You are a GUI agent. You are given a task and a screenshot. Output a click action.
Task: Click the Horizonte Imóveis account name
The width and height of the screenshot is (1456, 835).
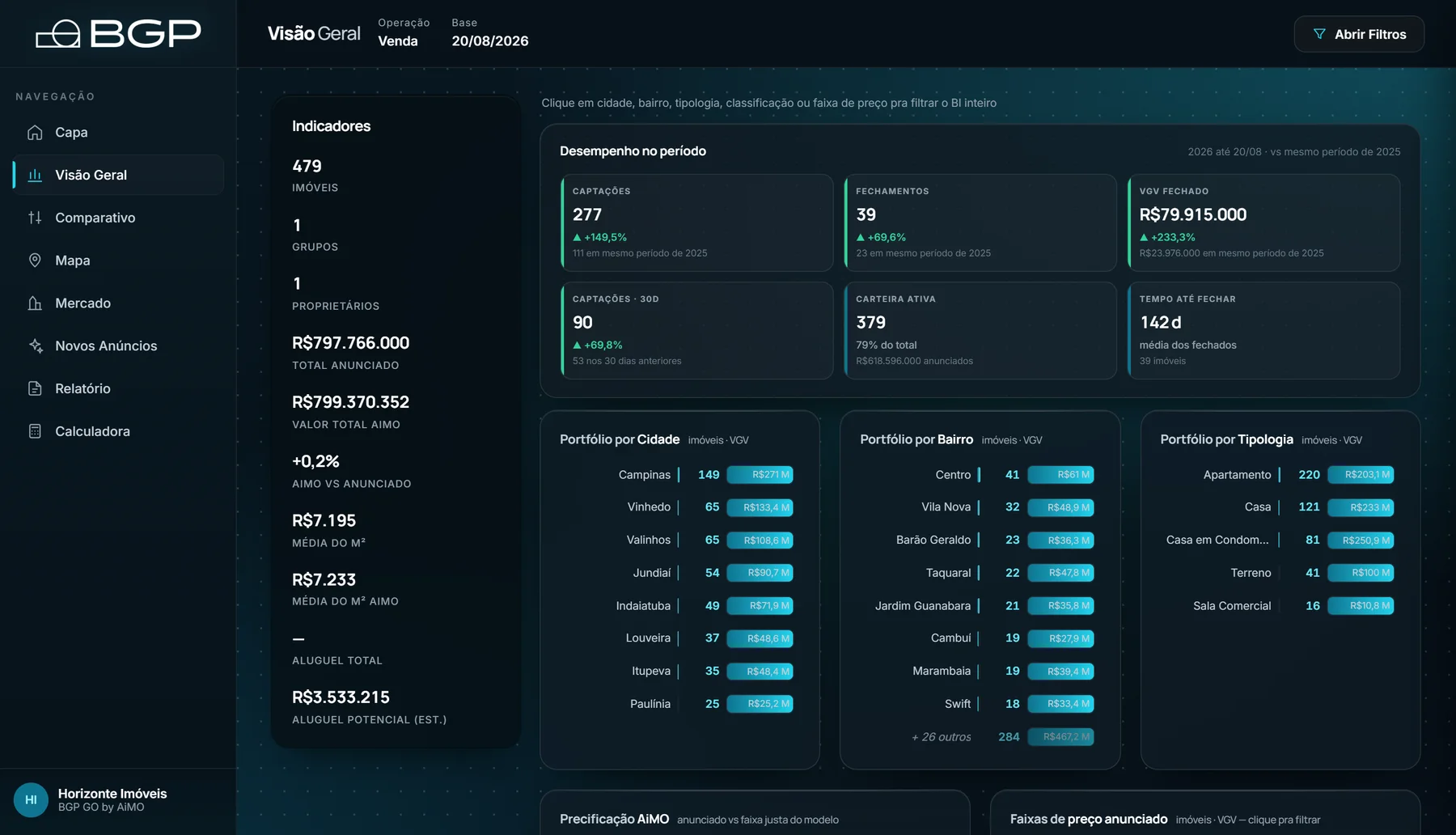click(112, 794)
